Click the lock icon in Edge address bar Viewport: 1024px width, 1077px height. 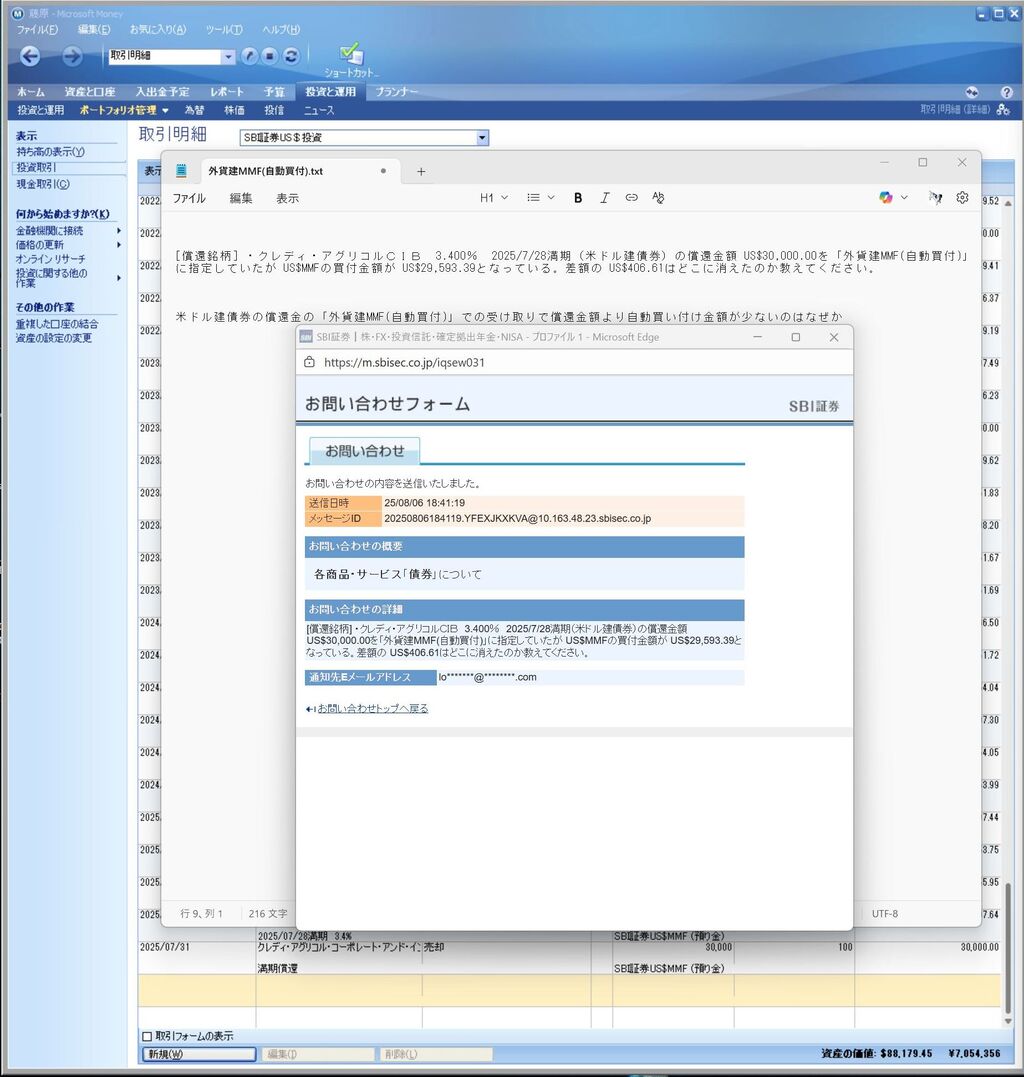(309, 362)
